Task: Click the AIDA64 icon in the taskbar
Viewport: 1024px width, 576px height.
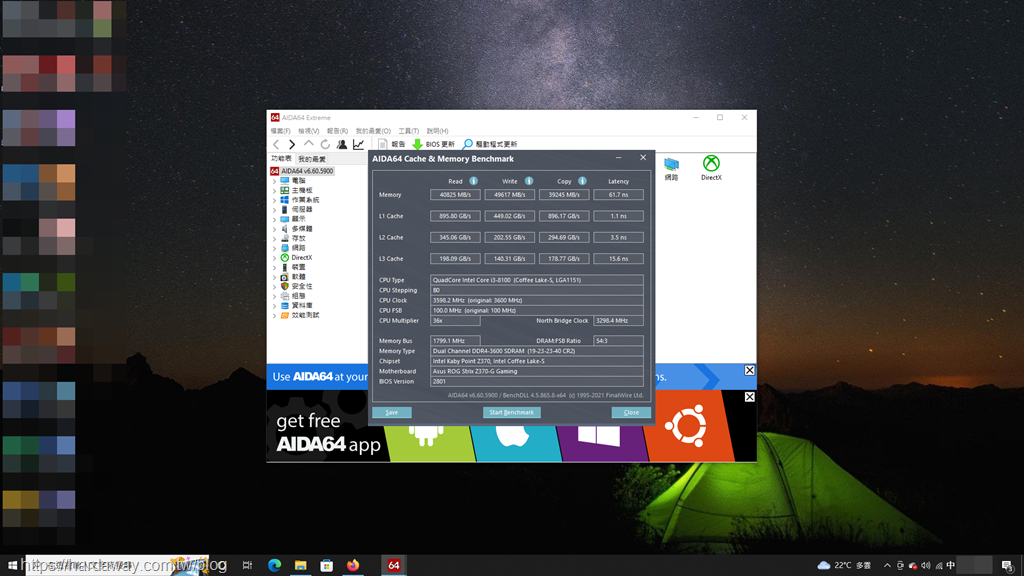Action: pyautogui.click(x=394, y=566)
